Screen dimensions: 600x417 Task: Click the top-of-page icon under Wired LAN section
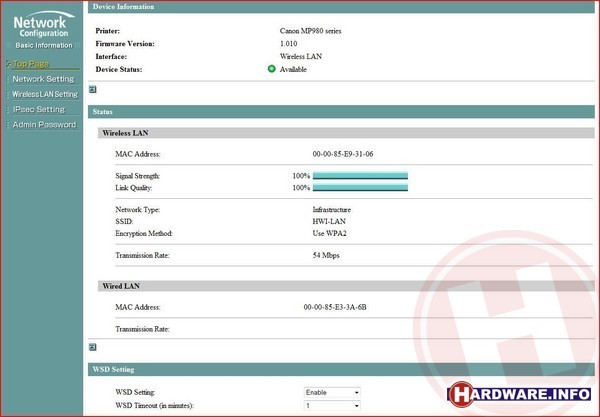(x=93, y=347)
